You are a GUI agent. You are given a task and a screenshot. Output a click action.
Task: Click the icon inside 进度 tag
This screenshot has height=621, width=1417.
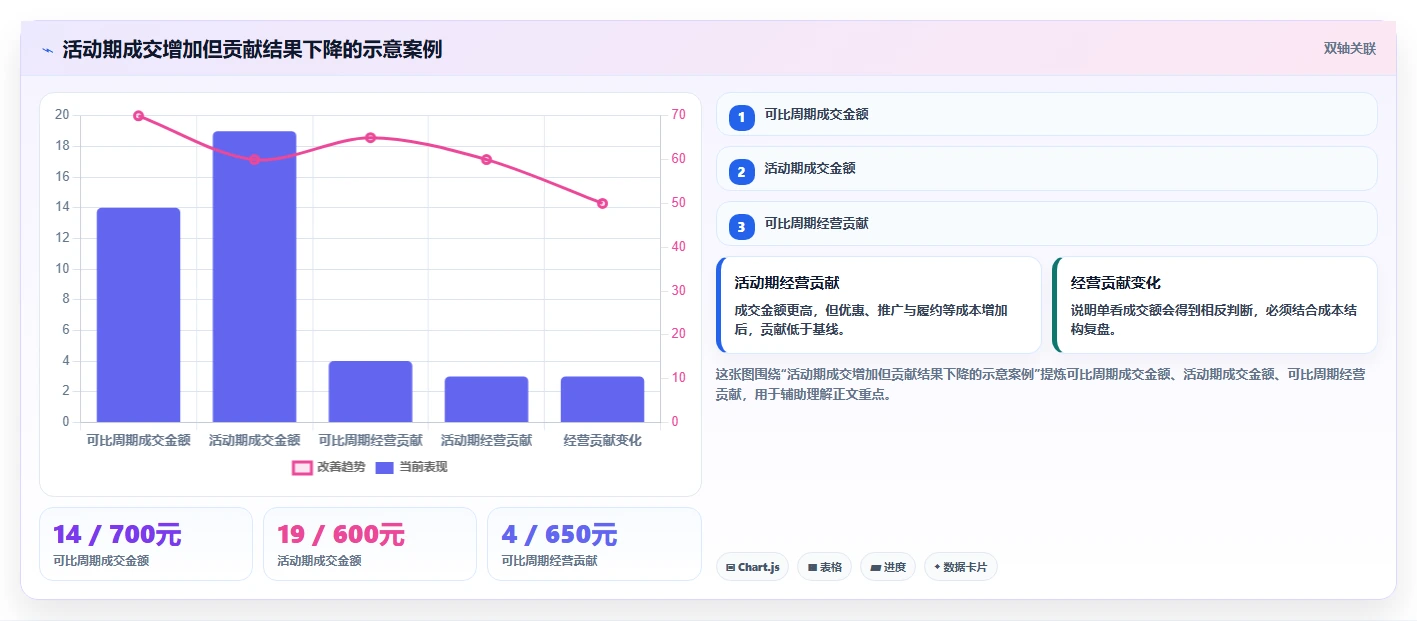click(x=876, y=568)
